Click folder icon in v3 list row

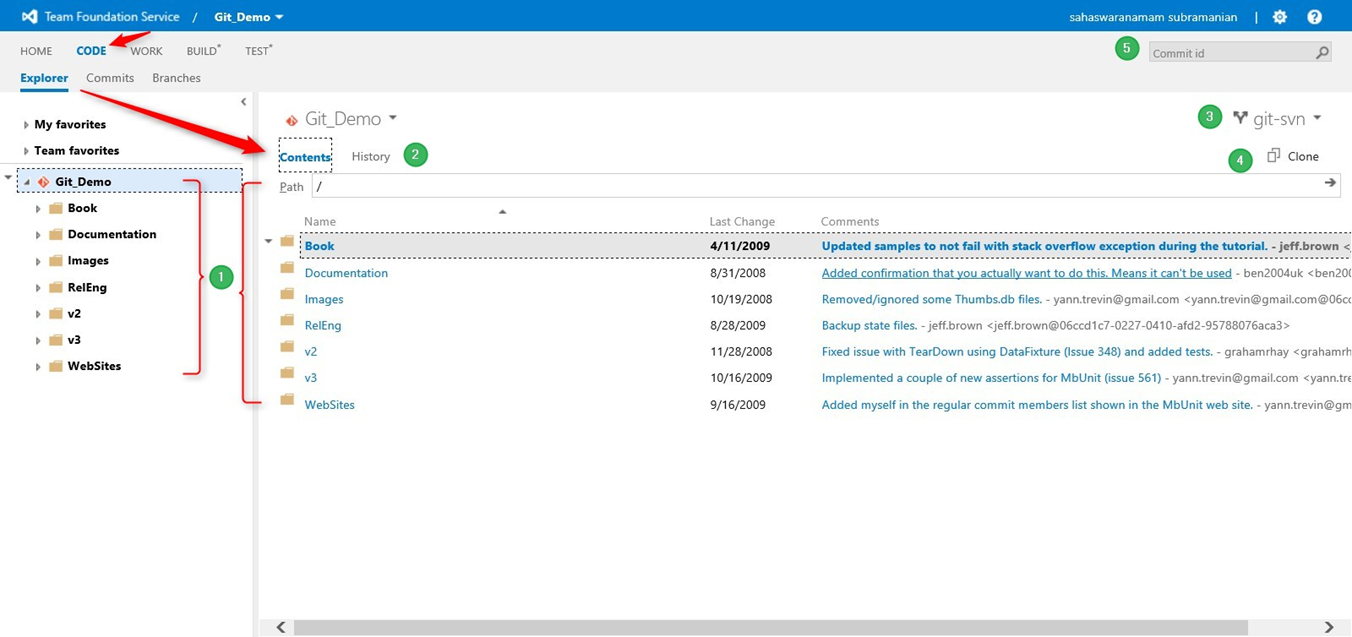[287, 373]
